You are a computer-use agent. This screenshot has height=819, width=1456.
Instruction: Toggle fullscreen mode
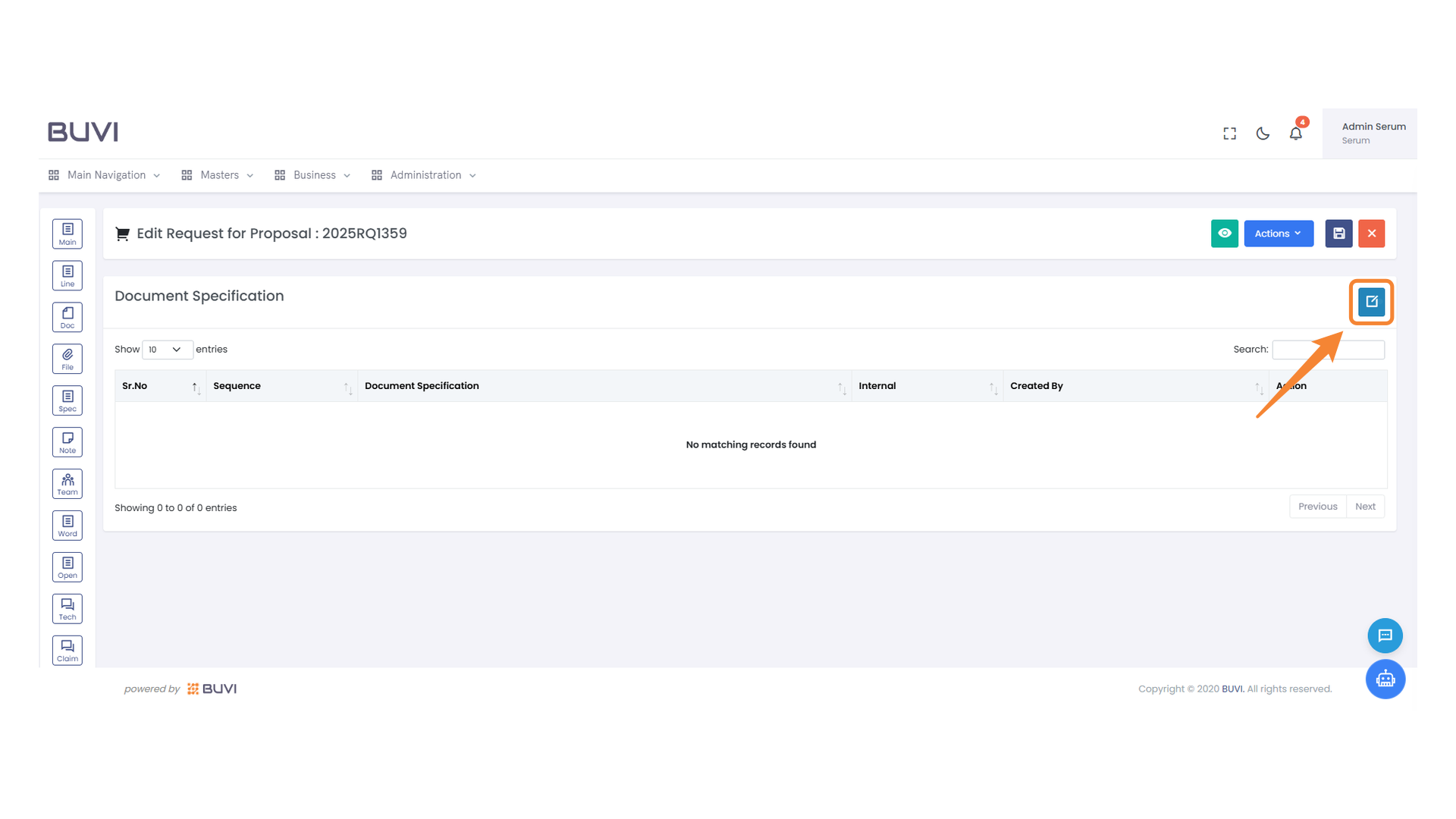[x=1229, y=133]
